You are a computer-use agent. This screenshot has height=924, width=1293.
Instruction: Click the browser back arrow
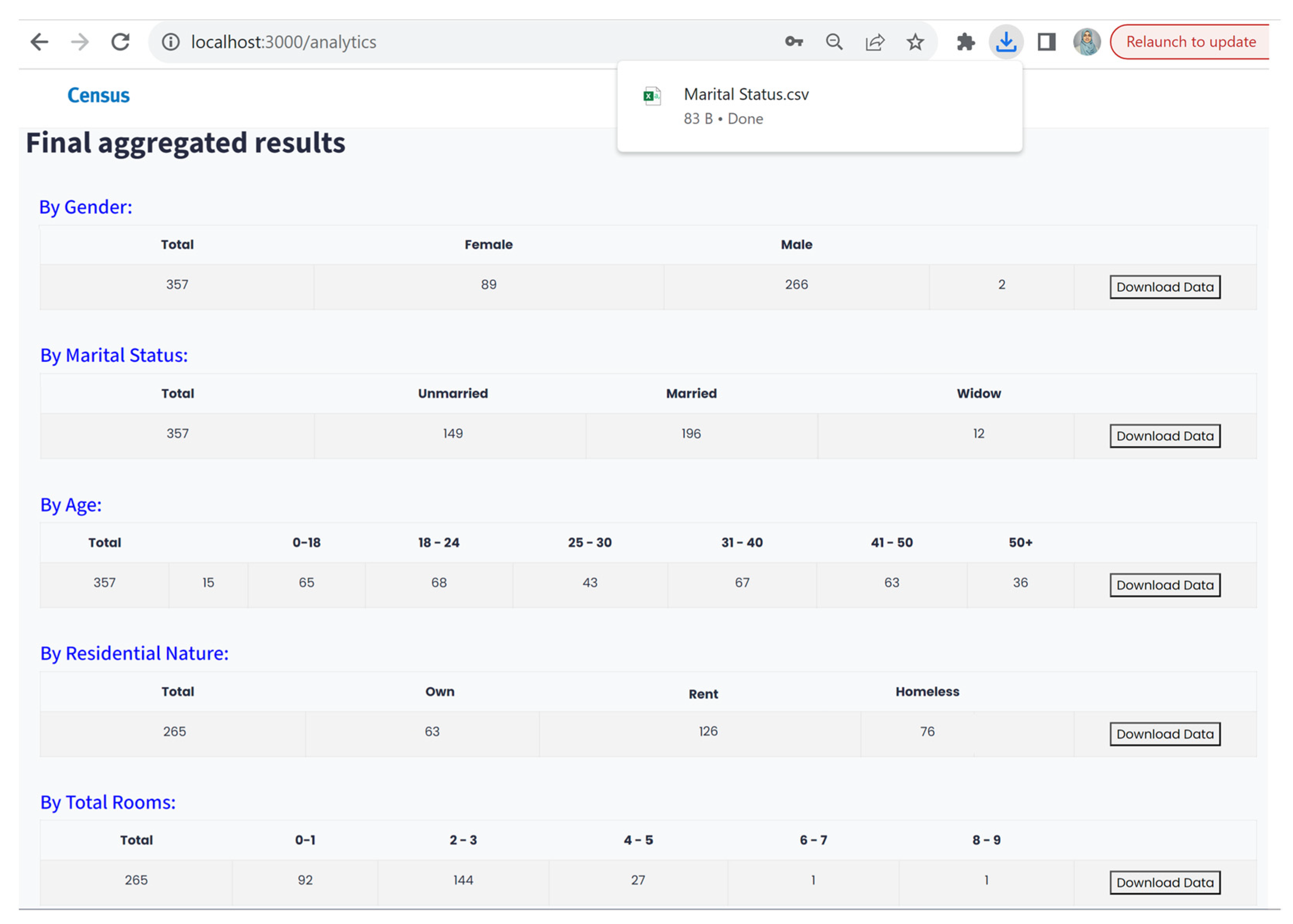click(39, 42)
